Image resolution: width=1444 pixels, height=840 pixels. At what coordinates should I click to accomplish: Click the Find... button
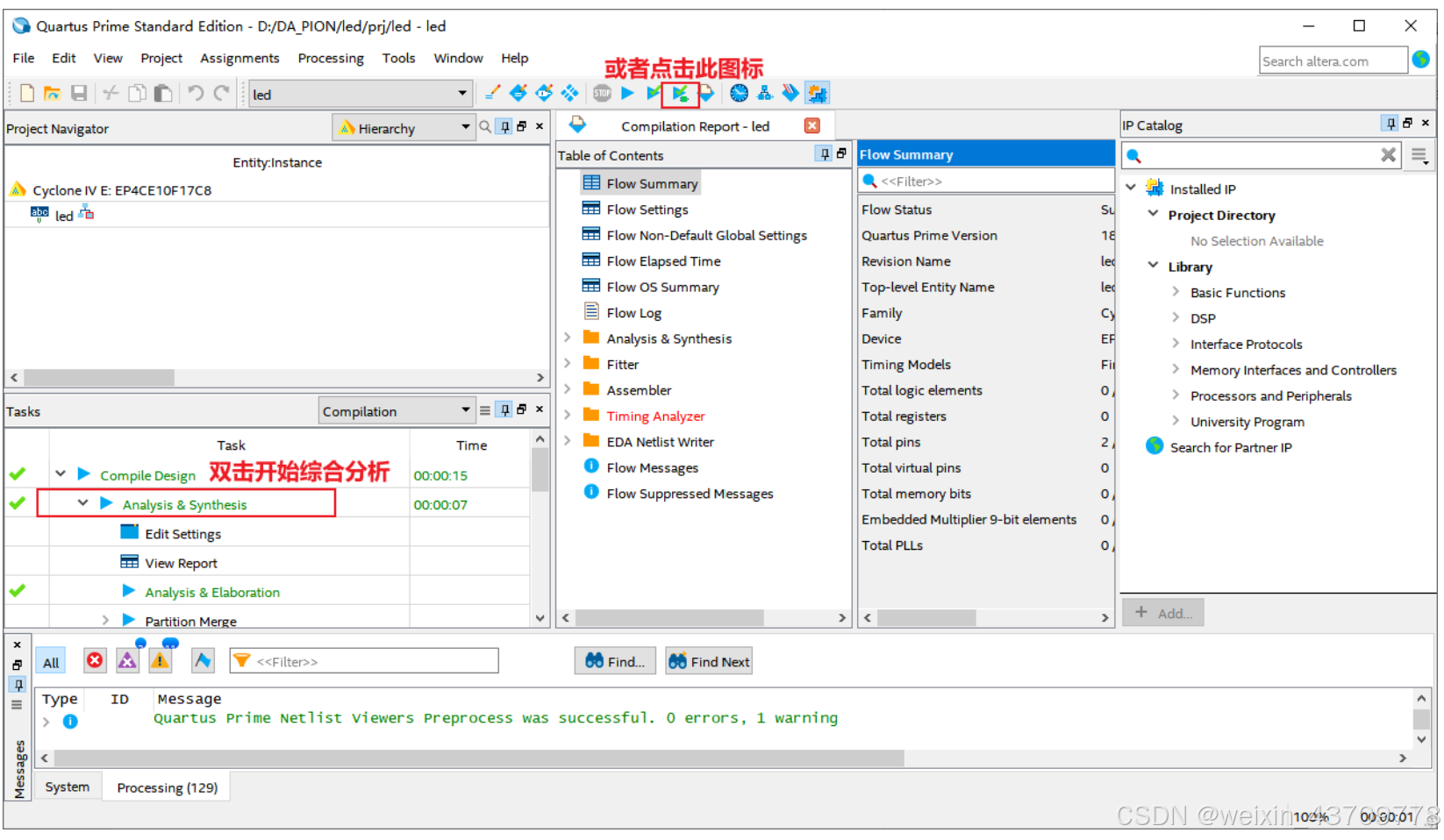point(614,661)
